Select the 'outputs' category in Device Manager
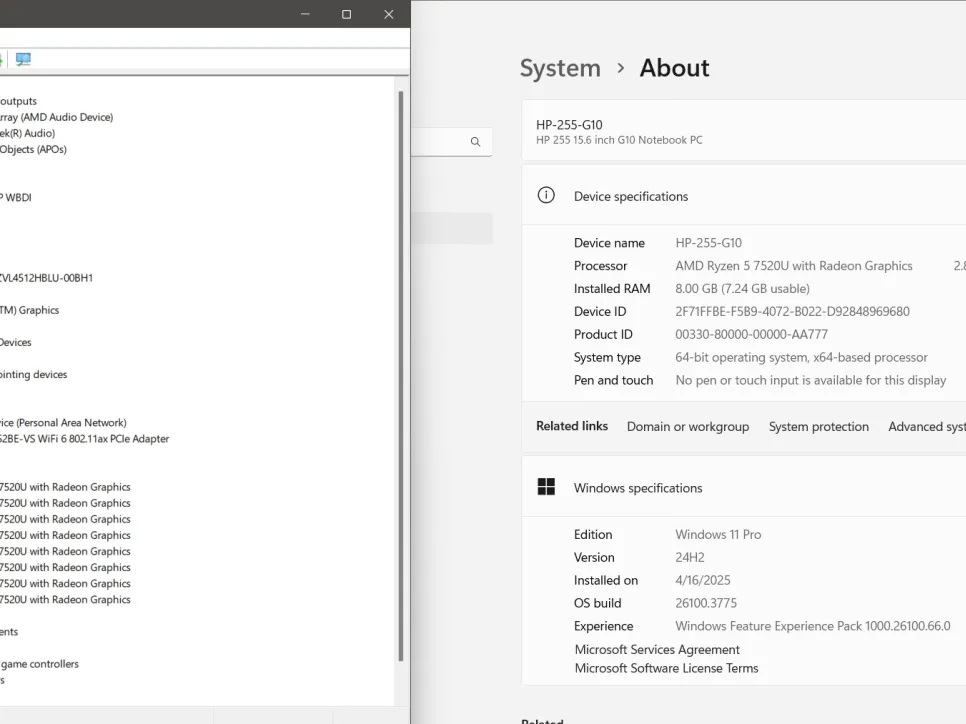The height and width of the screenshot is (724, 966). point(18,101)
